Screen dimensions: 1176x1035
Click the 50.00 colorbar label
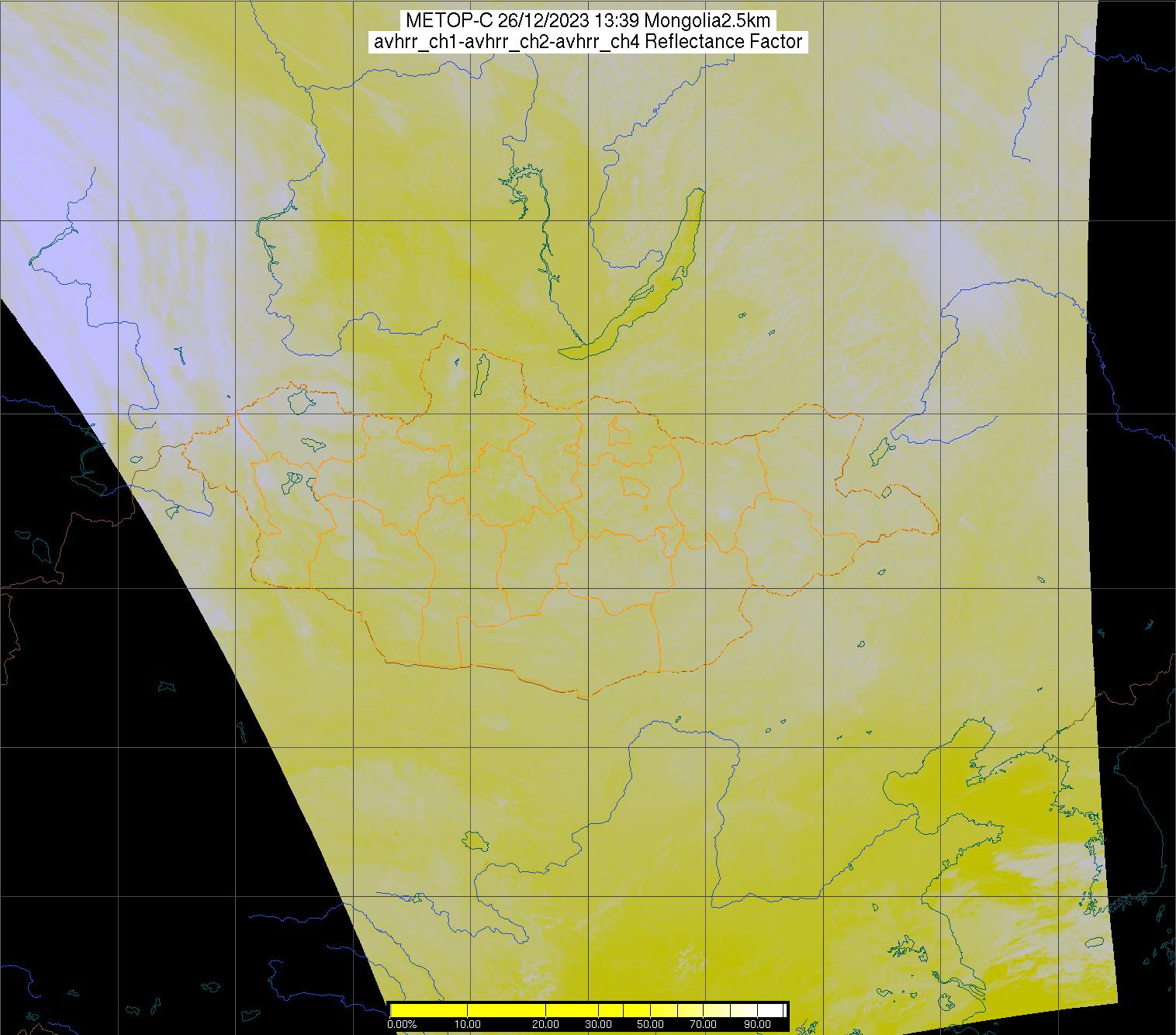pos(650,1024)
